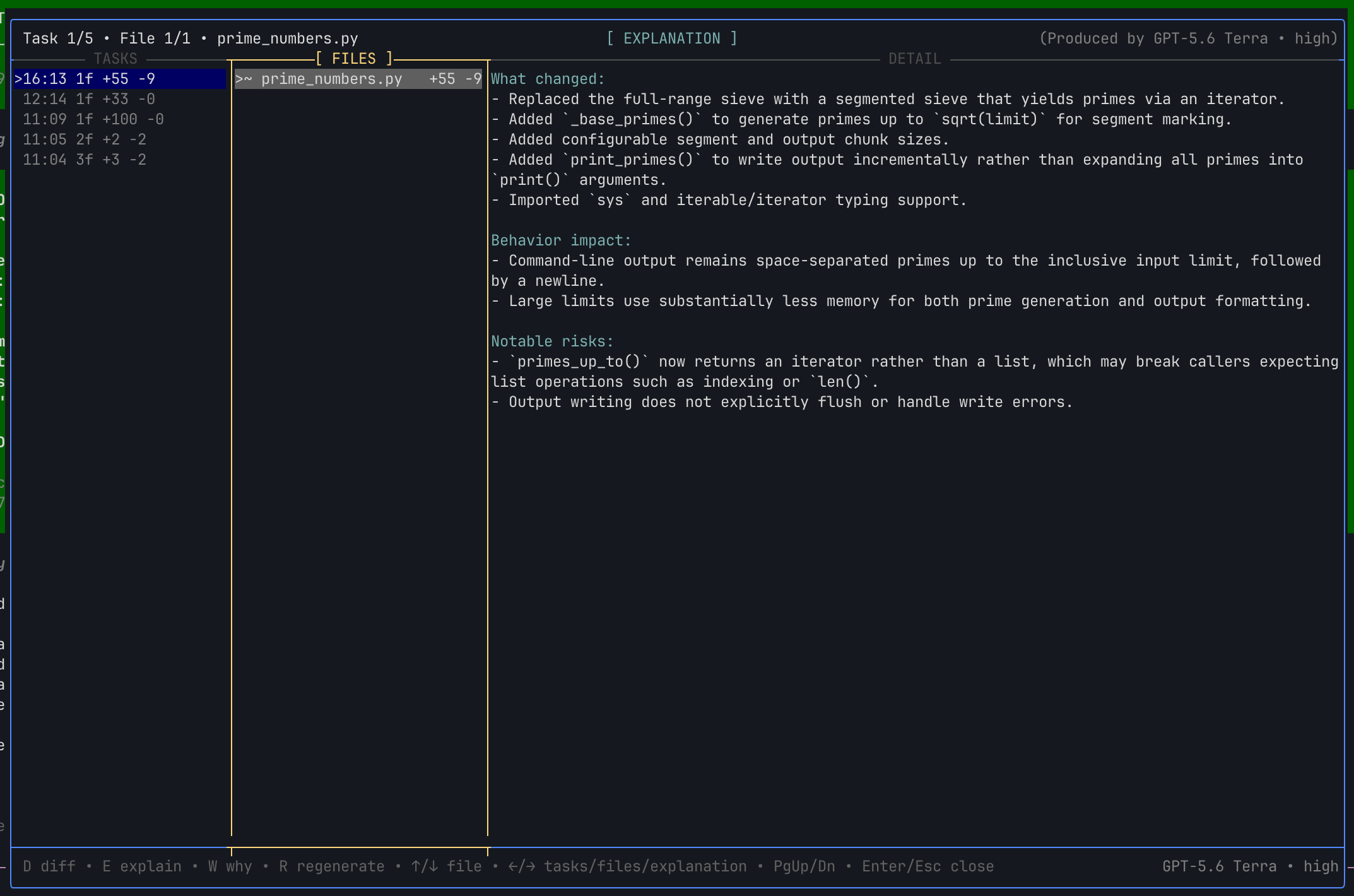Click the 'Task 1/5 • File 1/1' header breadcrumb
The image size is (1354, 896).
[x=107, y=38]
